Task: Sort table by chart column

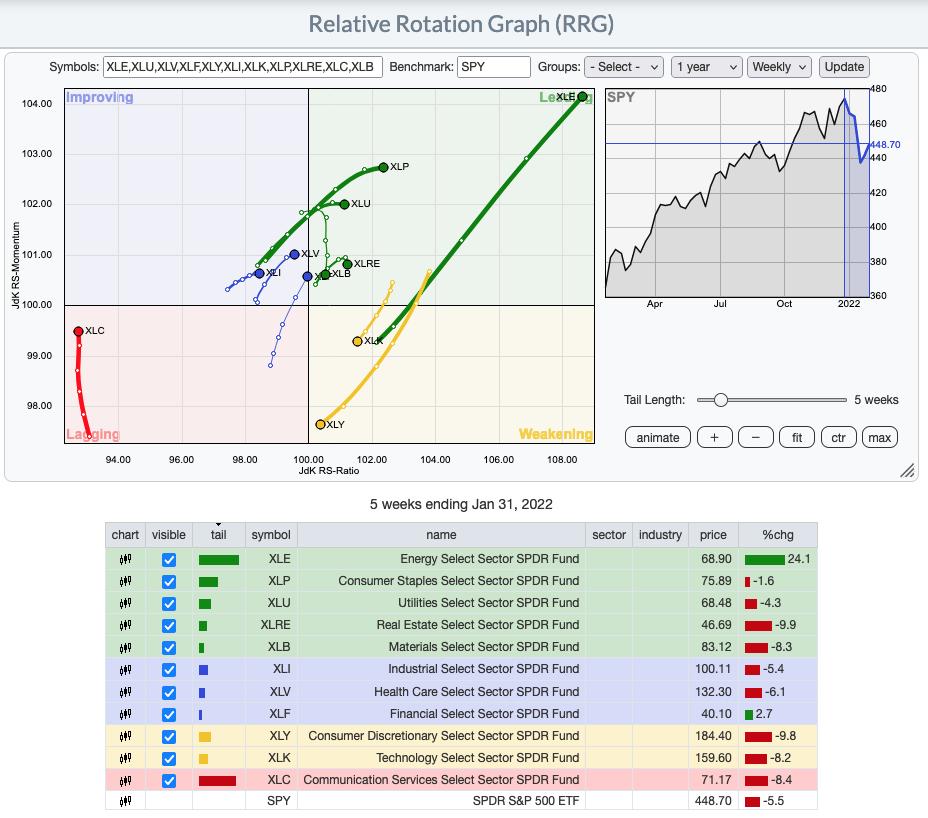Action: pyautogui.click(x=125, y=535)
